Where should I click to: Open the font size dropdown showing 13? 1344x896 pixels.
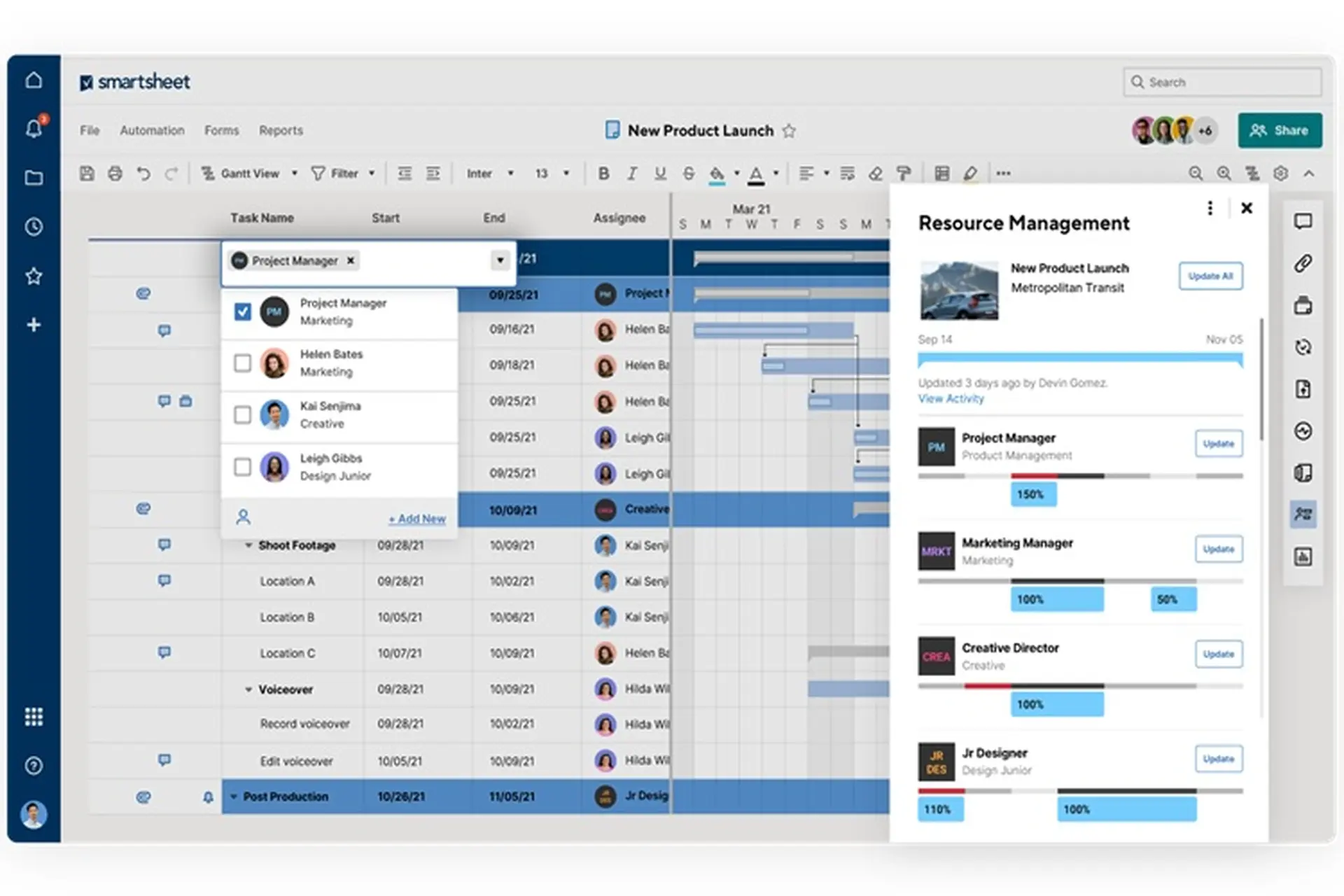(x=552, y=173)
